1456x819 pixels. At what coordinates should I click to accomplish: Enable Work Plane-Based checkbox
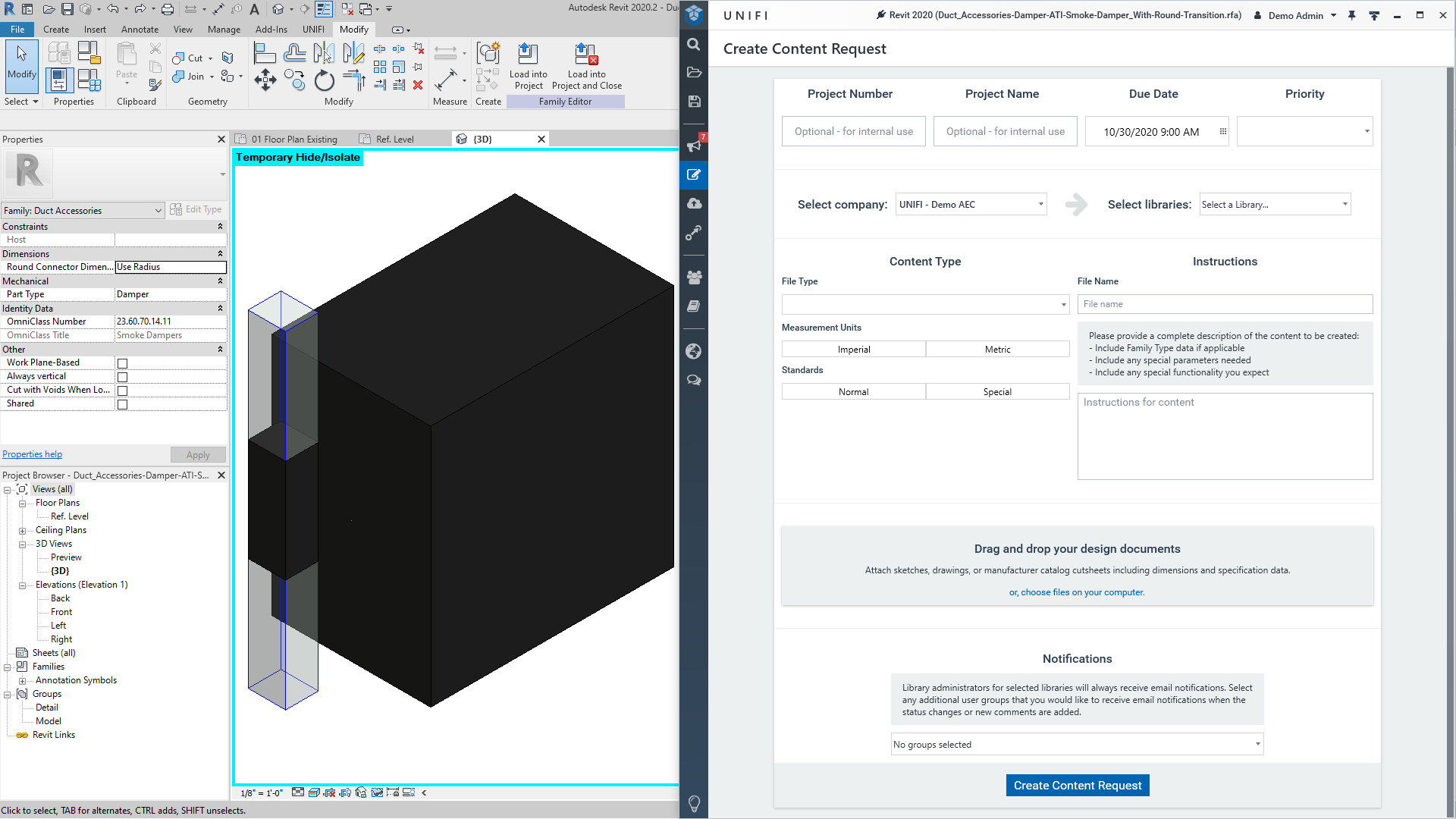point(123,363)
